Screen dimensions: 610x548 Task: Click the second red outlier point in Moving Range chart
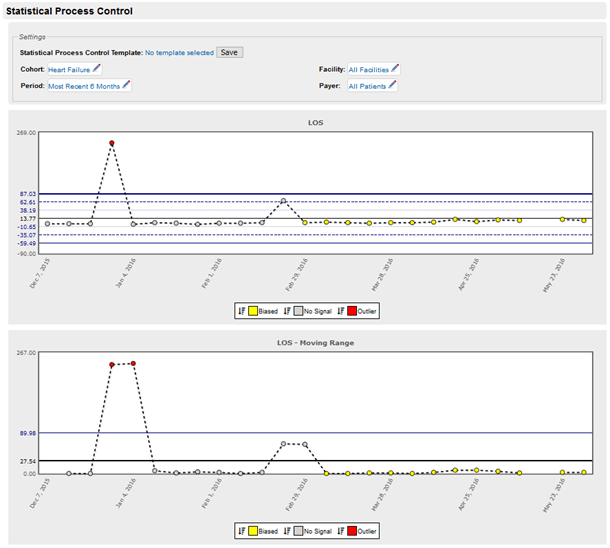point(133,363)
